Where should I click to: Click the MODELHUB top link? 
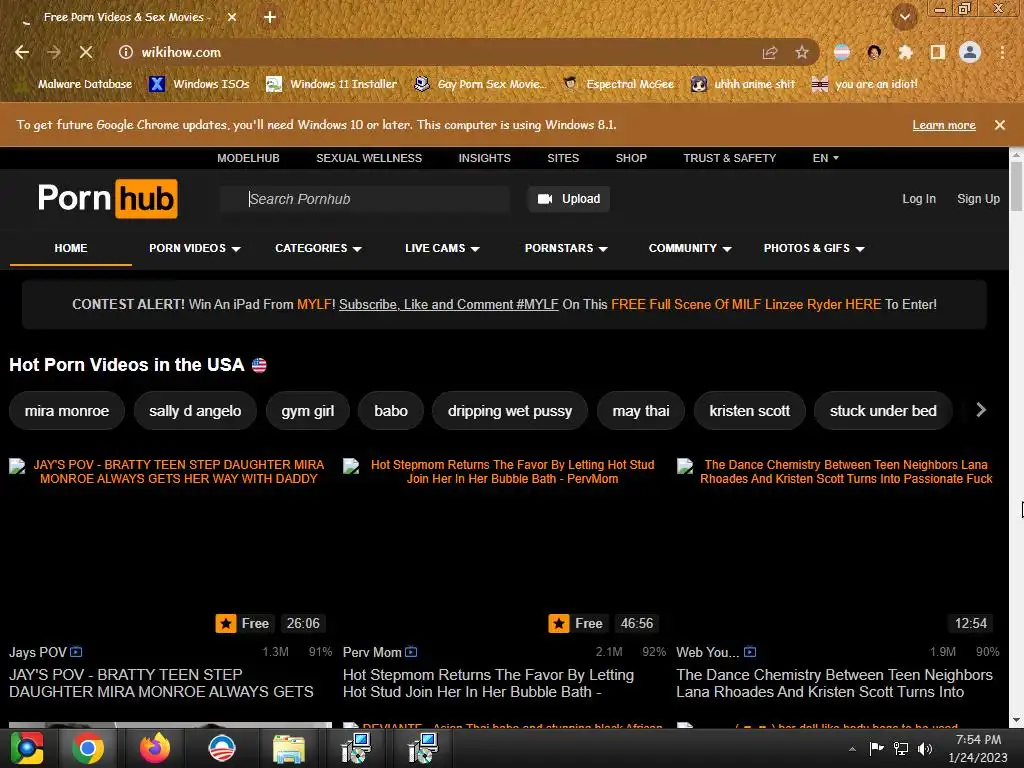click(x=248, y=158)
